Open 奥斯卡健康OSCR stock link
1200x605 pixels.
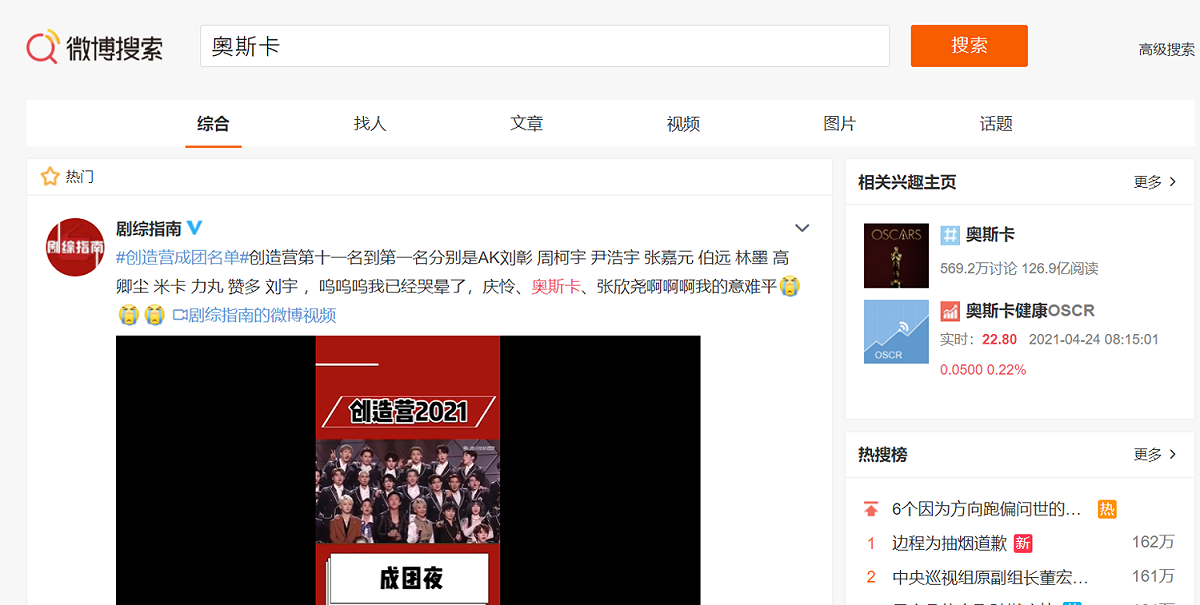tap(1030, 311)
